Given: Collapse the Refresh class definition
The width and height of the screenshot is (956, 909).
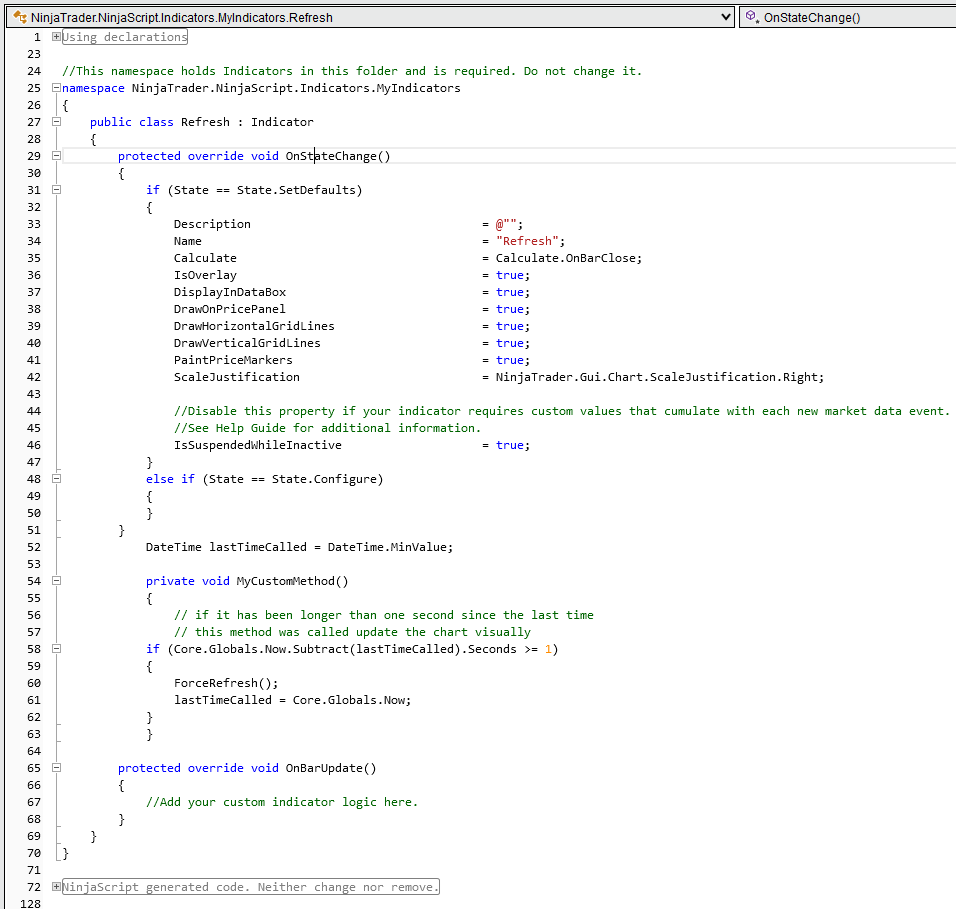Looking at the screenshot, I should [x=57, y=121].
